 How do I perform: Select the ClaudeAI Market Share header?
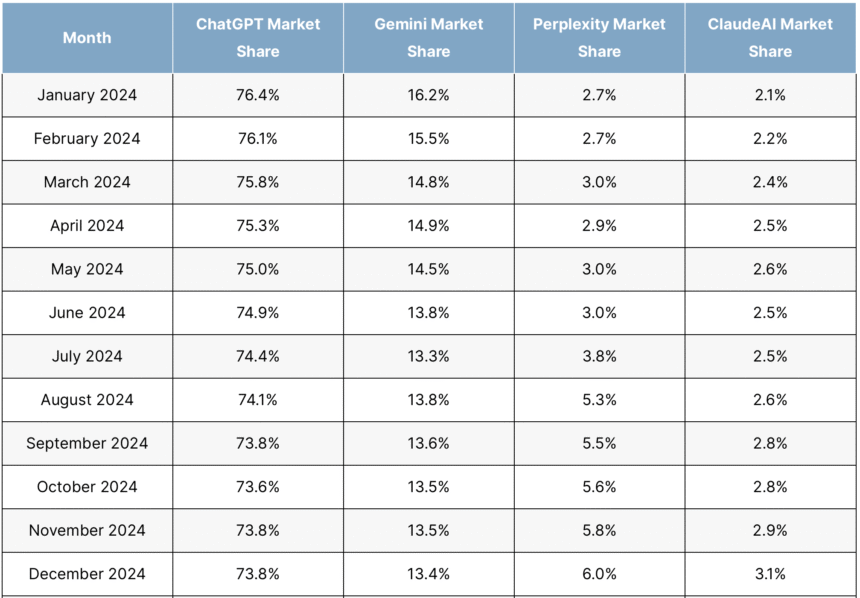click(x=770, y=38)
